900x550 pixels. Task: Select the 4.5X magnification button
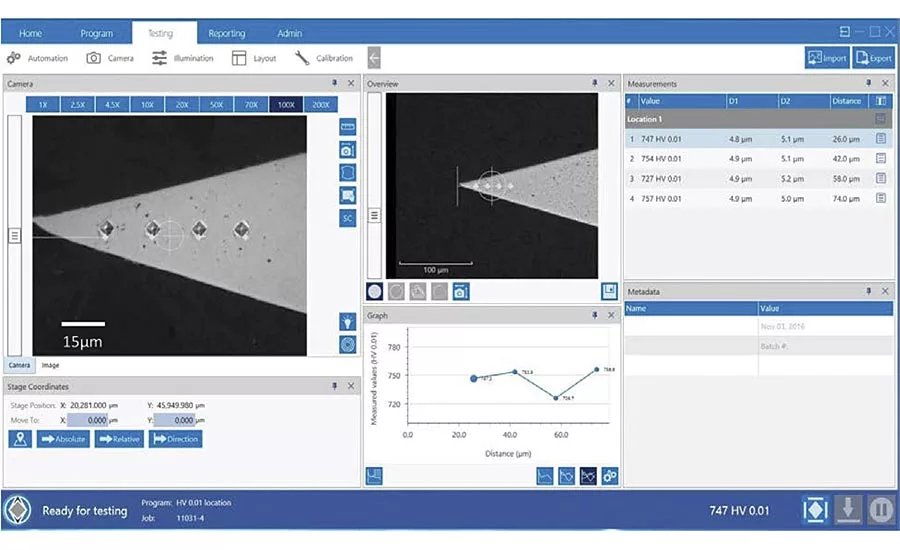click(112, 104)
